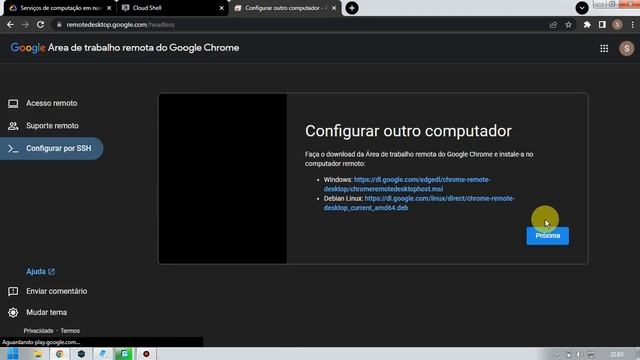Select the Configurar outro computador tab
The height and width of the screenshot is (360, 640).
click(284, 8)
